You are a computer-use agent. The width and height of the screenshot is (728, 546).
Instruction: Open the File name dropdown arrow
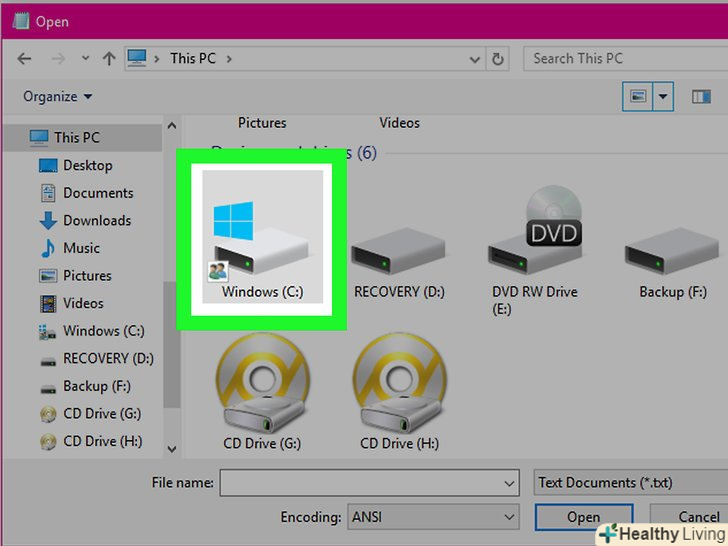[509, 483]
